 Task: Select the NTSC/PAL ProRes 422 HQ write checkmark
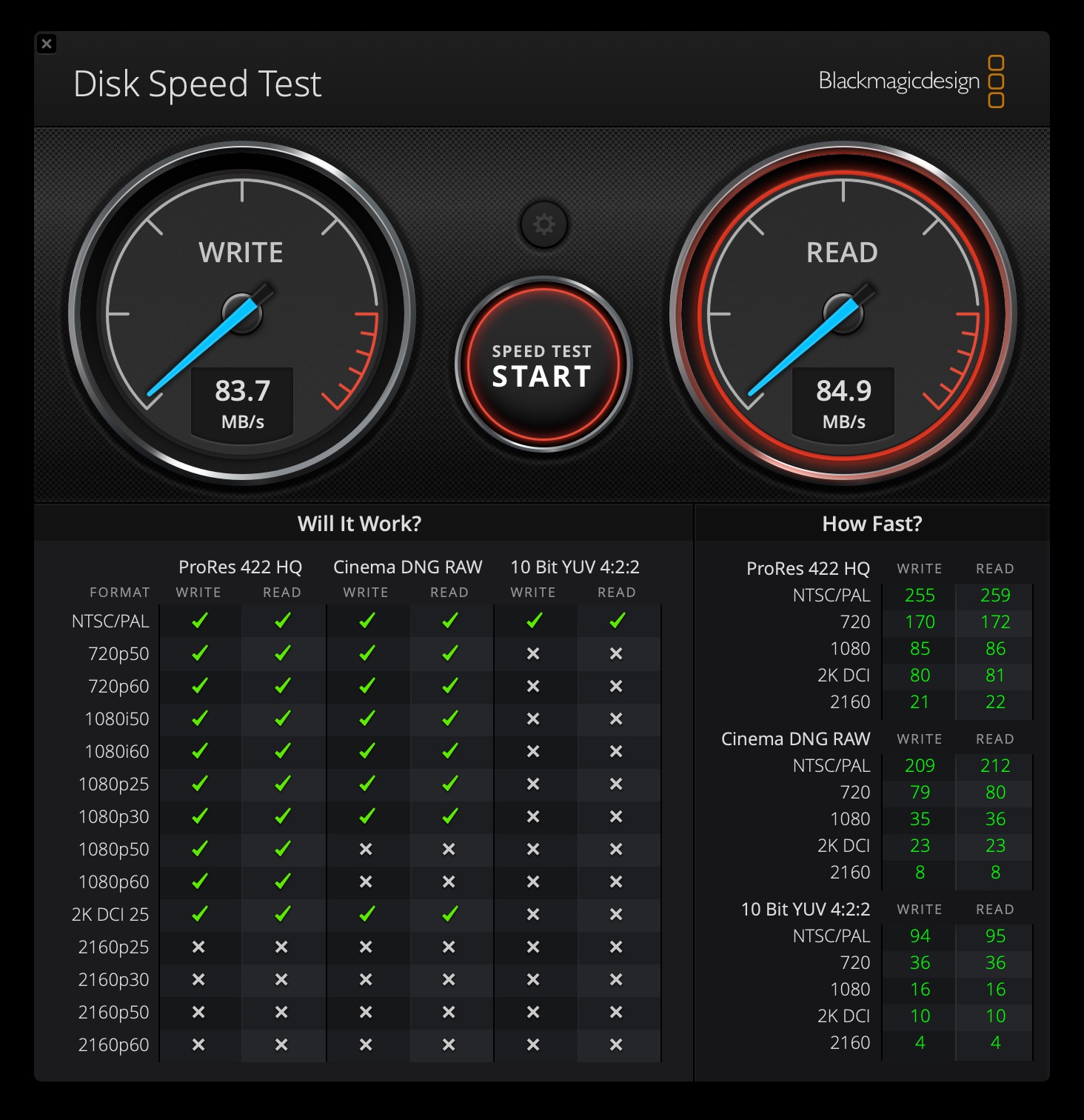coord(199,621)
